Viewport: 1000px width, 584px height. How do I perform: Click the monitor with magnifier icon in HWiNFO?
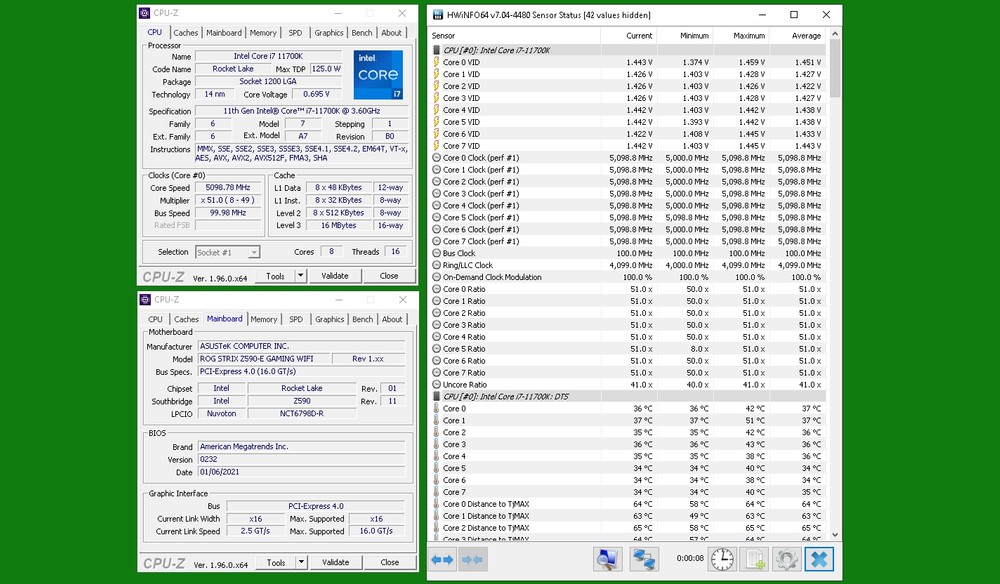[607, 559]
